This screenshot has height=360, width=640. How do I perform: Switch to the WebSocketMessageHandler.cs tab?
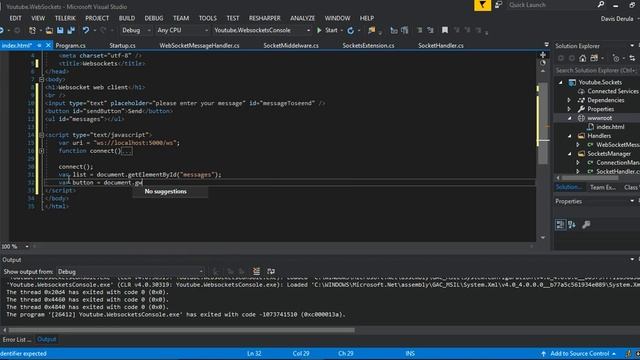(199, 45)
